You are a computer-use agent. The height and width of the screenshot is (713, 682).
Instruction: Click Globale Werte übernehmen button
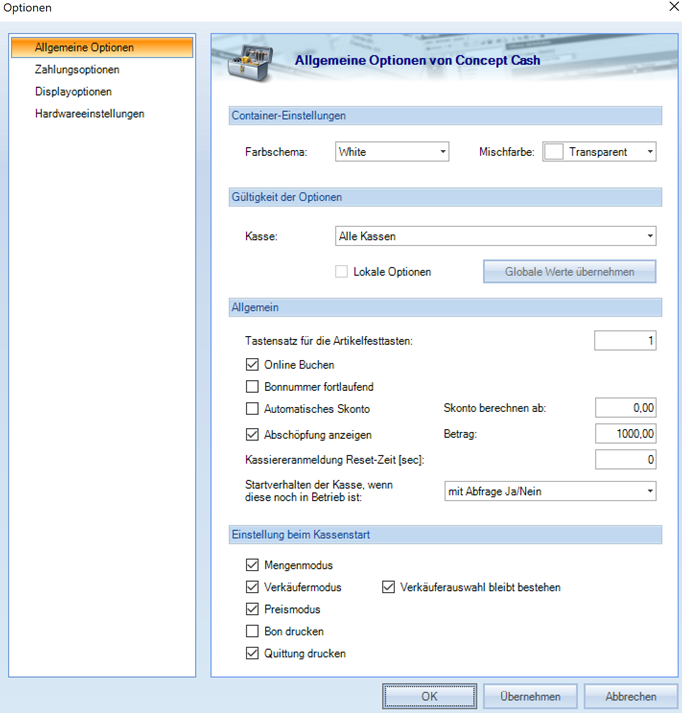pyautogui.click(x=569, y=271)
